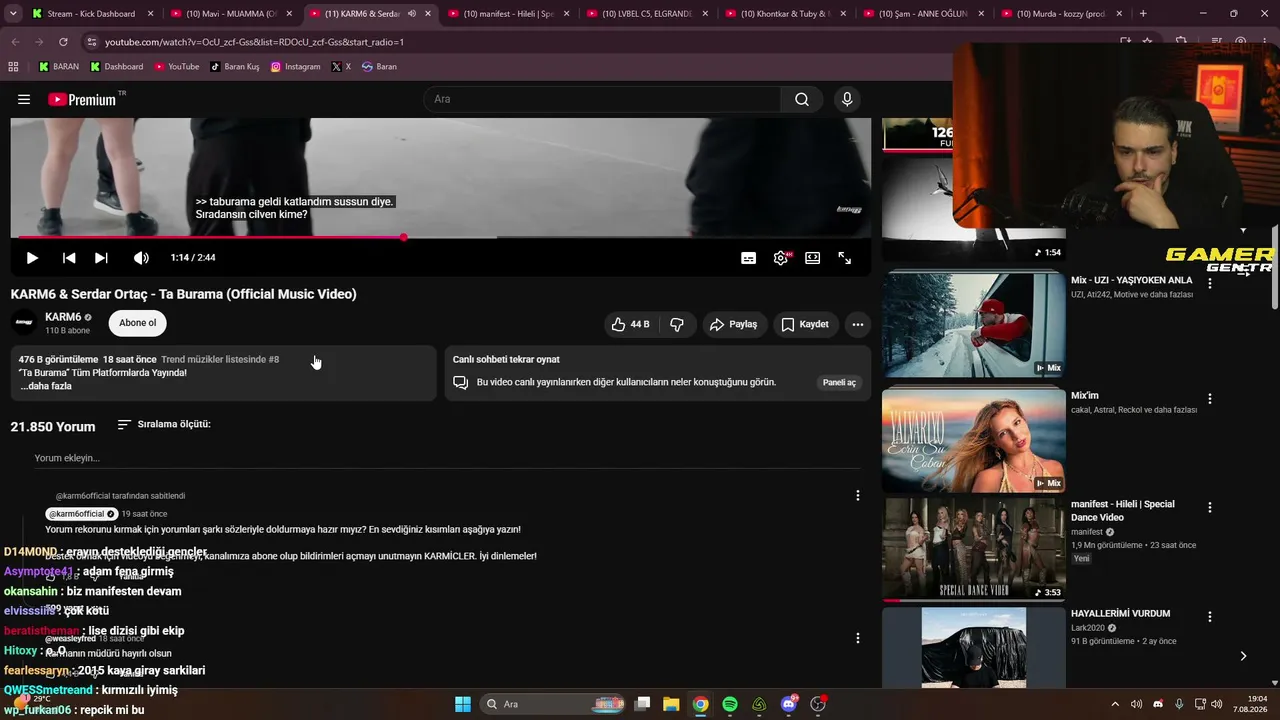Open 'HAYALLERİMİ VURDUM' video title
This screenshot has height=720, width=1280.
1120,613
